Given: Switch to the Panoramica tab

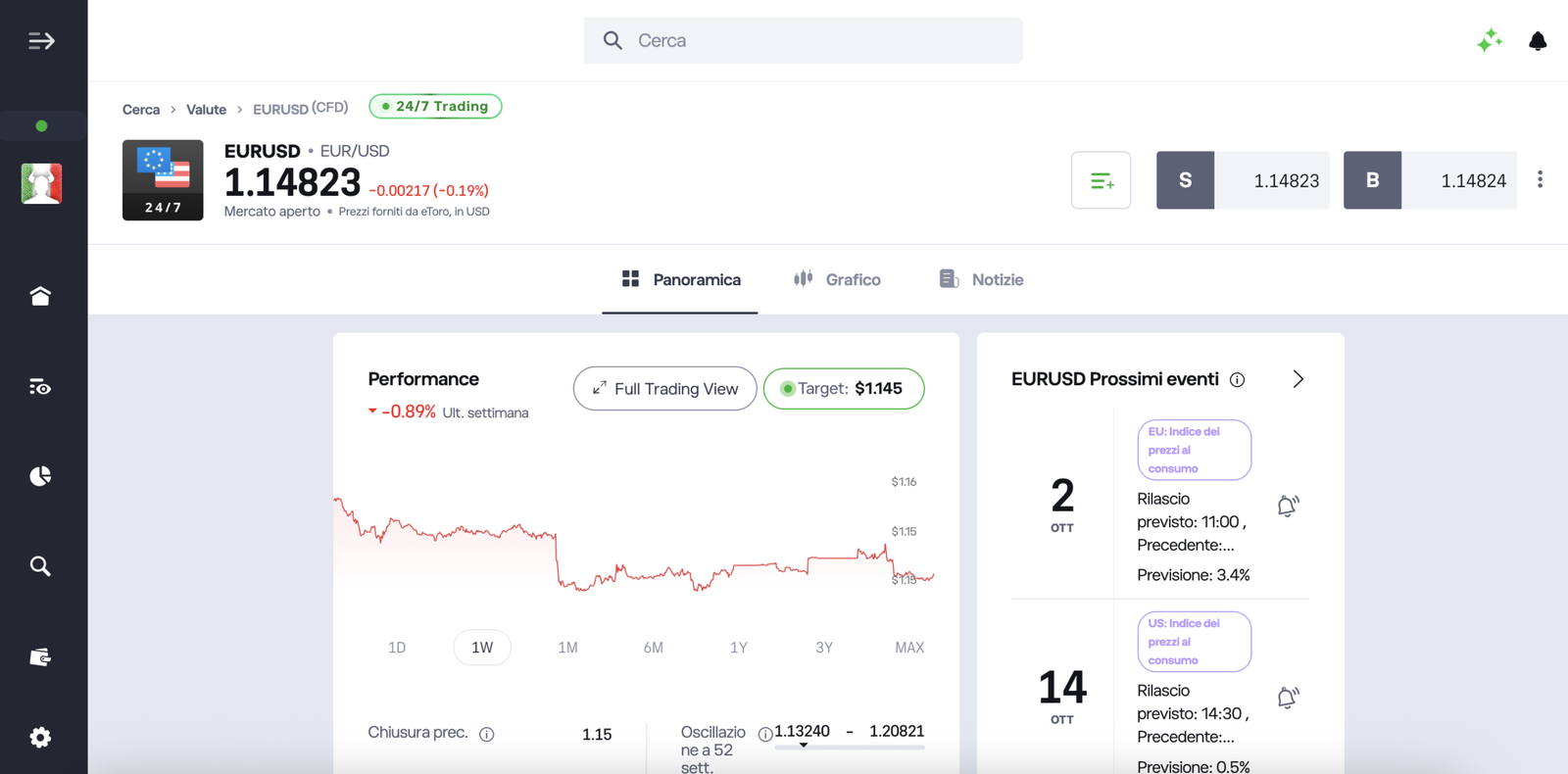Looking at the screenshot, I should coord(680,279).
